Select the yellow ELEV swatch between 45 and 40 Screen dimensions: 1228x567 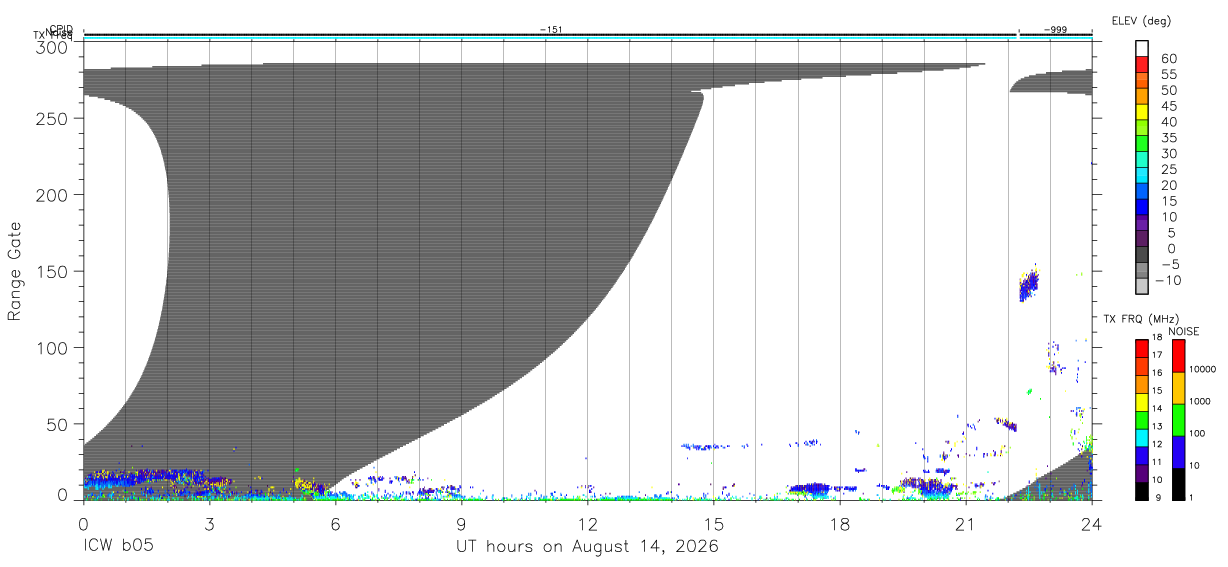pyautogui.click(x=1142, y=113)
